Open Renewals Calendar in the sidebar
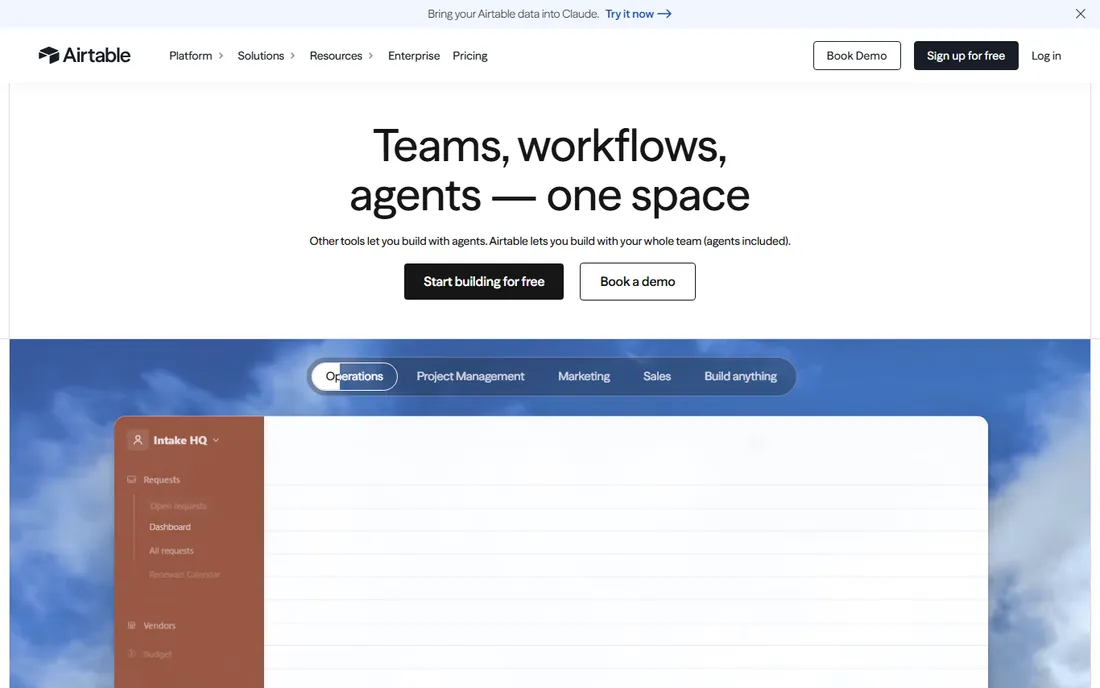 tap(185, 574)
